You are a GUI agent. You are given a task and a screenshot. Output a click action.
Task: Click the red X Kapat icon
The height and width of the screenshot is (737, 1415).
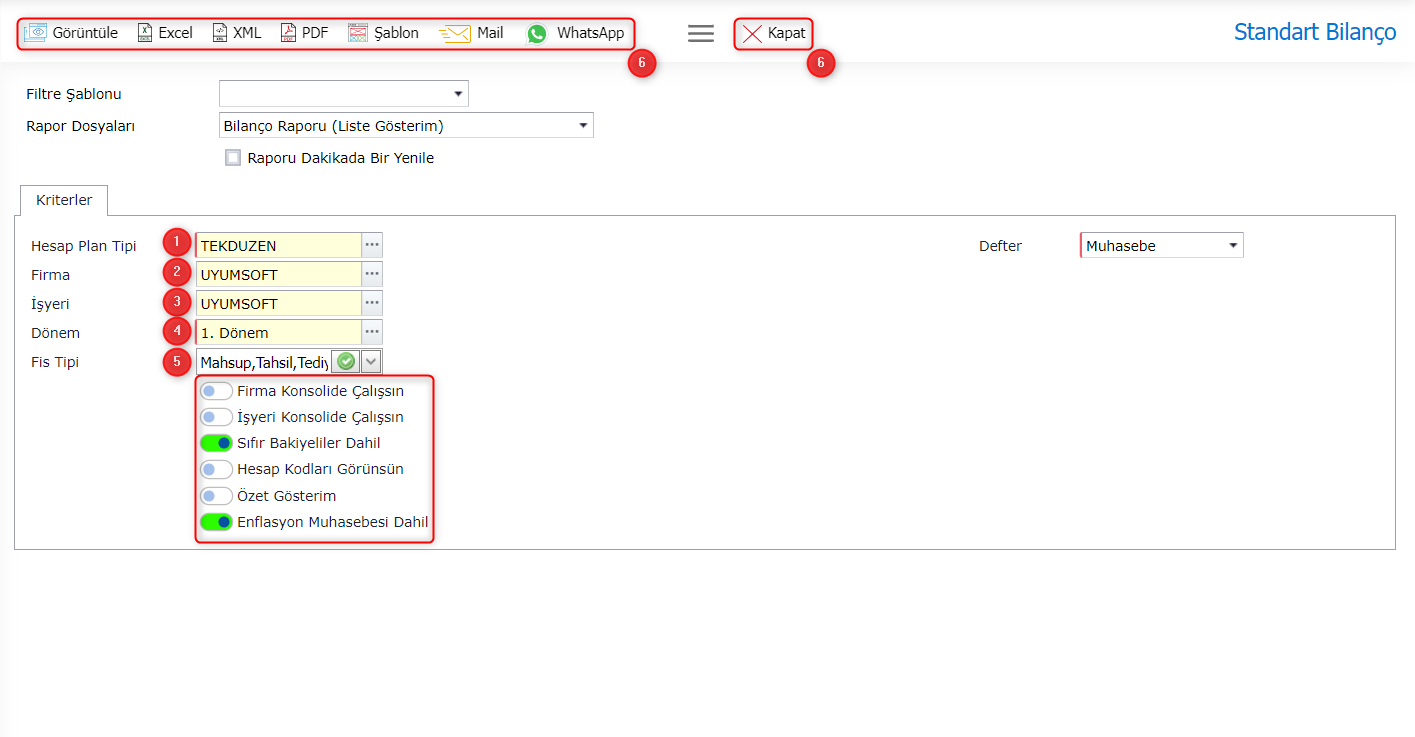[752, 33]
